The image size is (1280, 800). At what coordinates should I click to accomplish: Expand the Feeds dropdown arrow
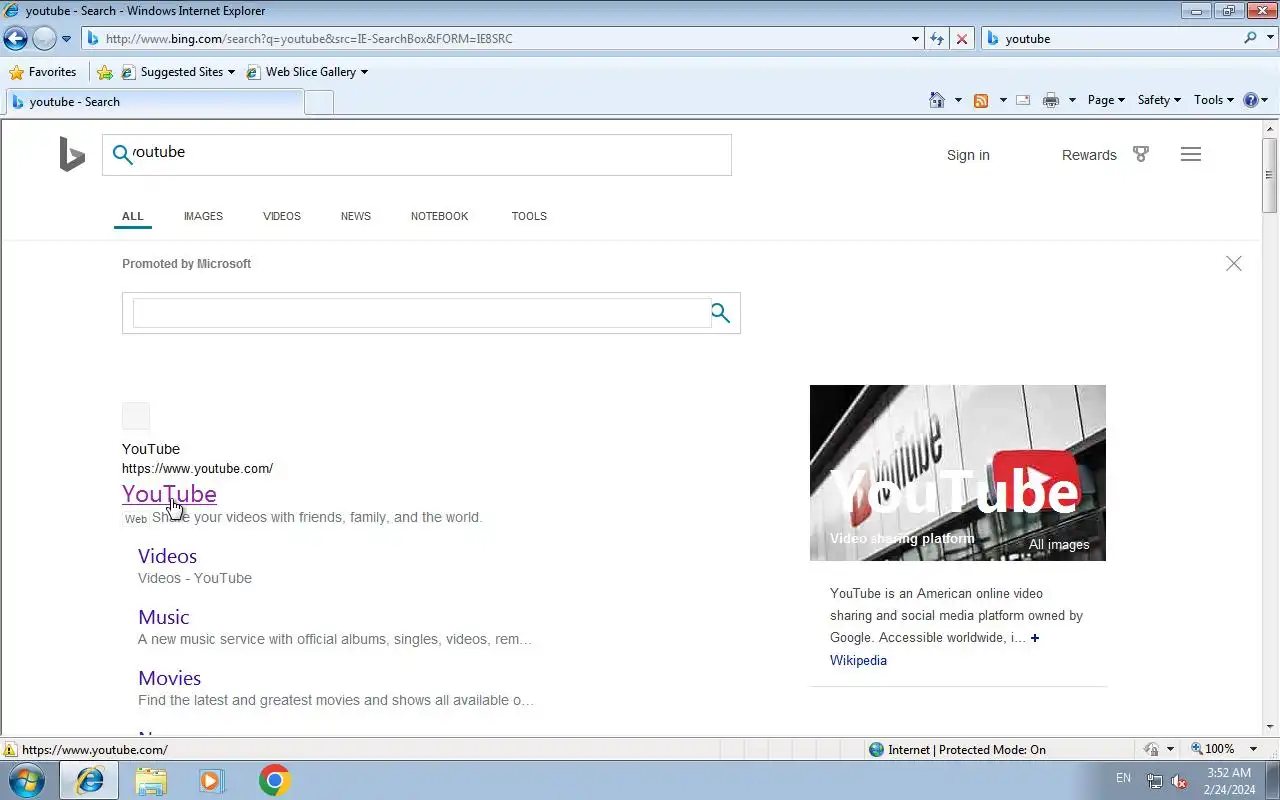tap(1003, 100)
